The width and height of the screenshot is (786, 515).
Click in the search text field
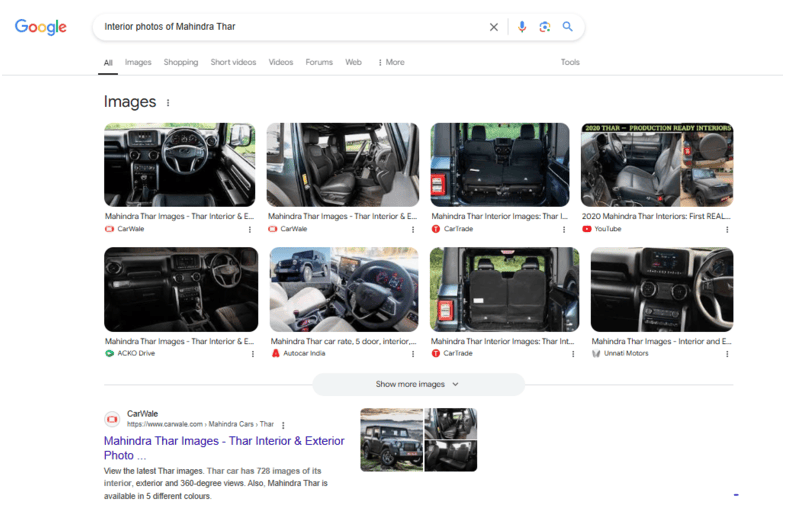point(290,27)
